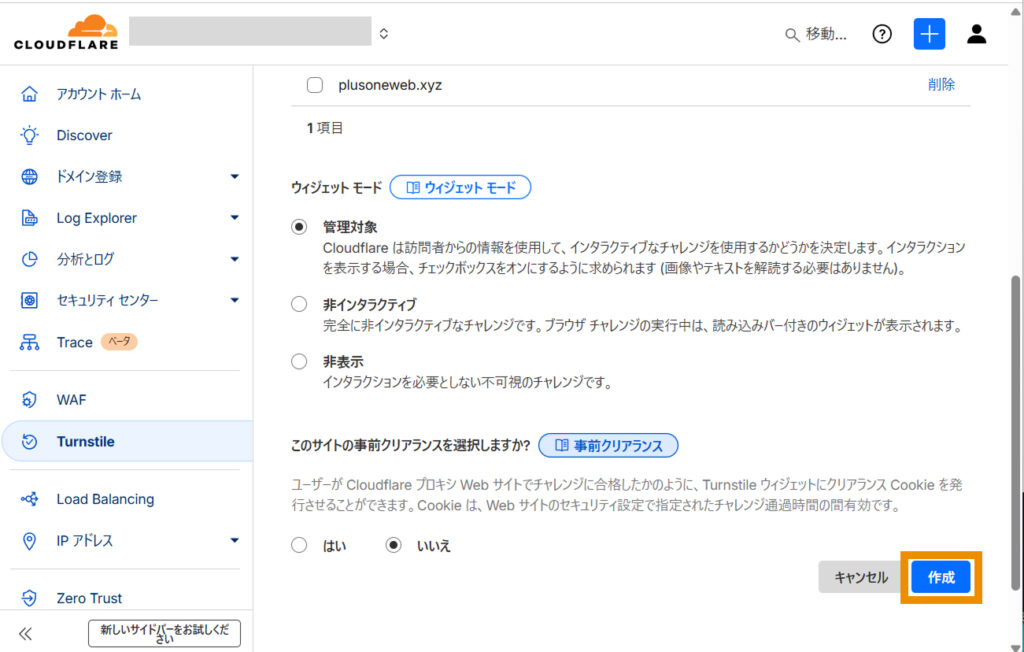This screenshot has height=652, width=1024.
Task: Click the search magnifier icon
Action: coord(792,35)
